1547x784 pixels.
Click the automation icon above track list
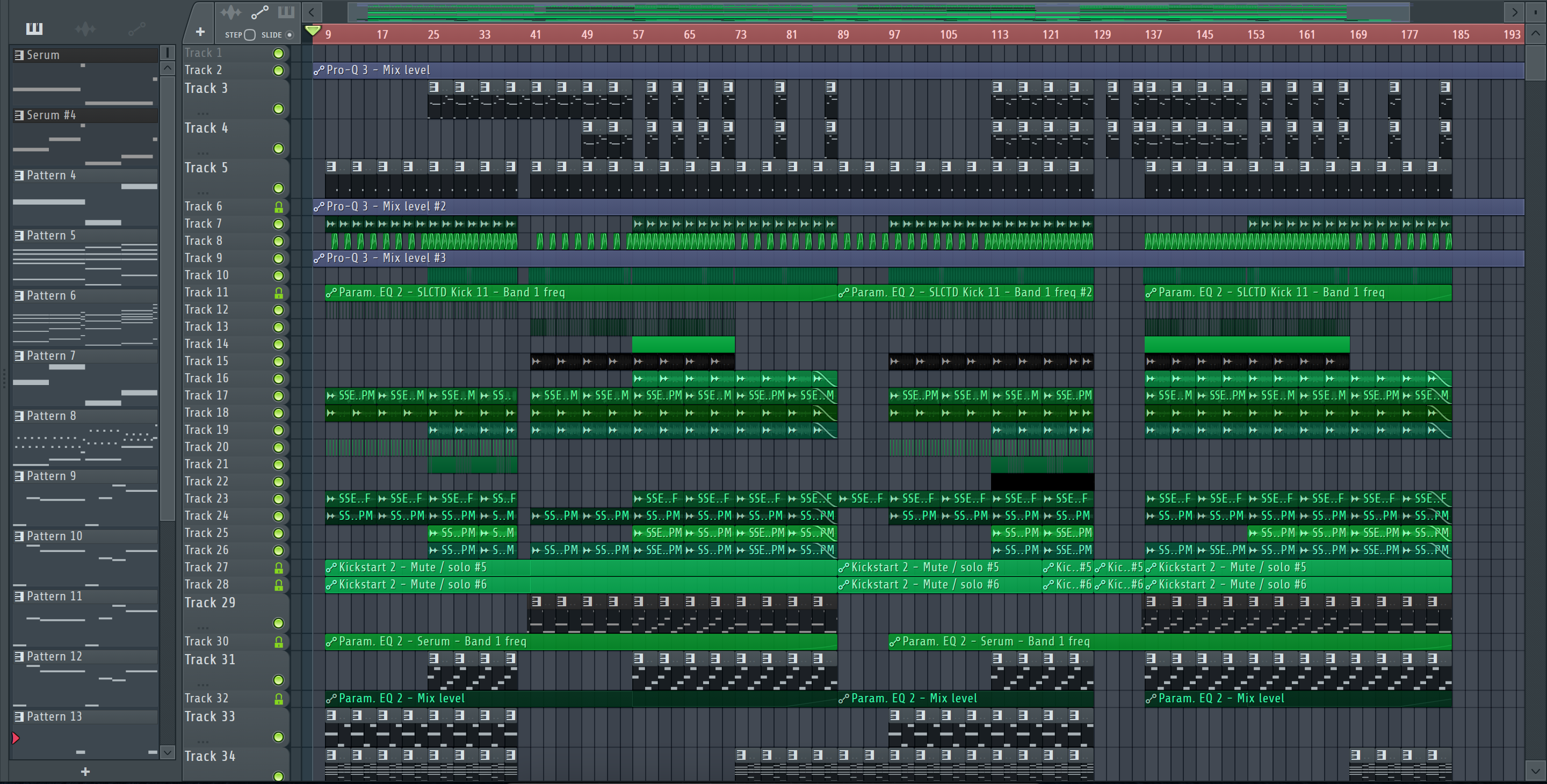(259, 12)
